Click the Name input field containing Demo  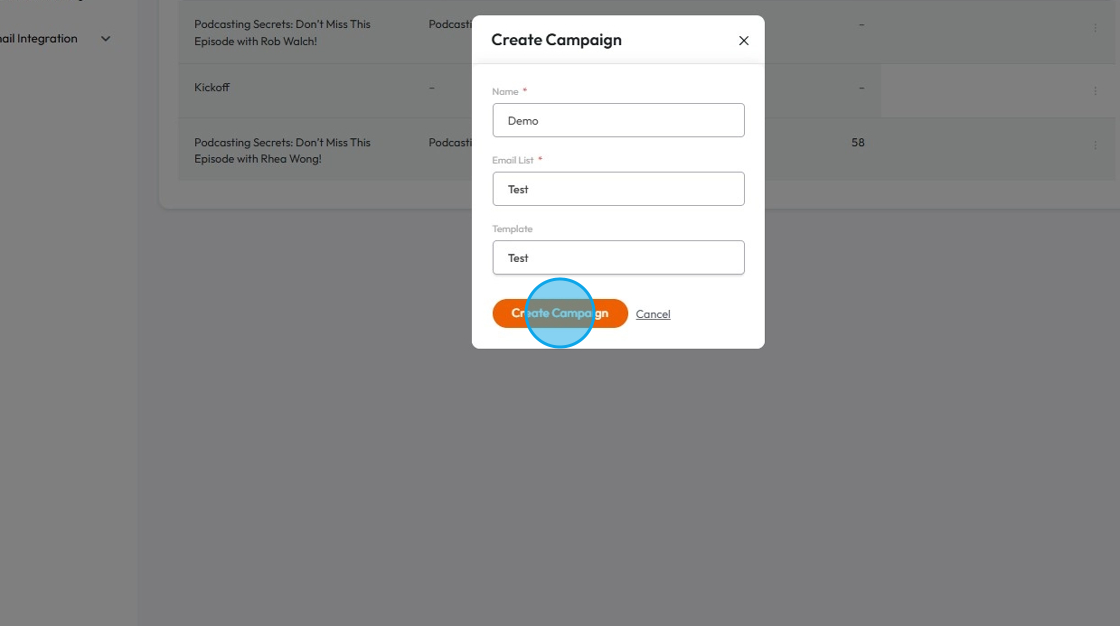click(x=618, y=121)
